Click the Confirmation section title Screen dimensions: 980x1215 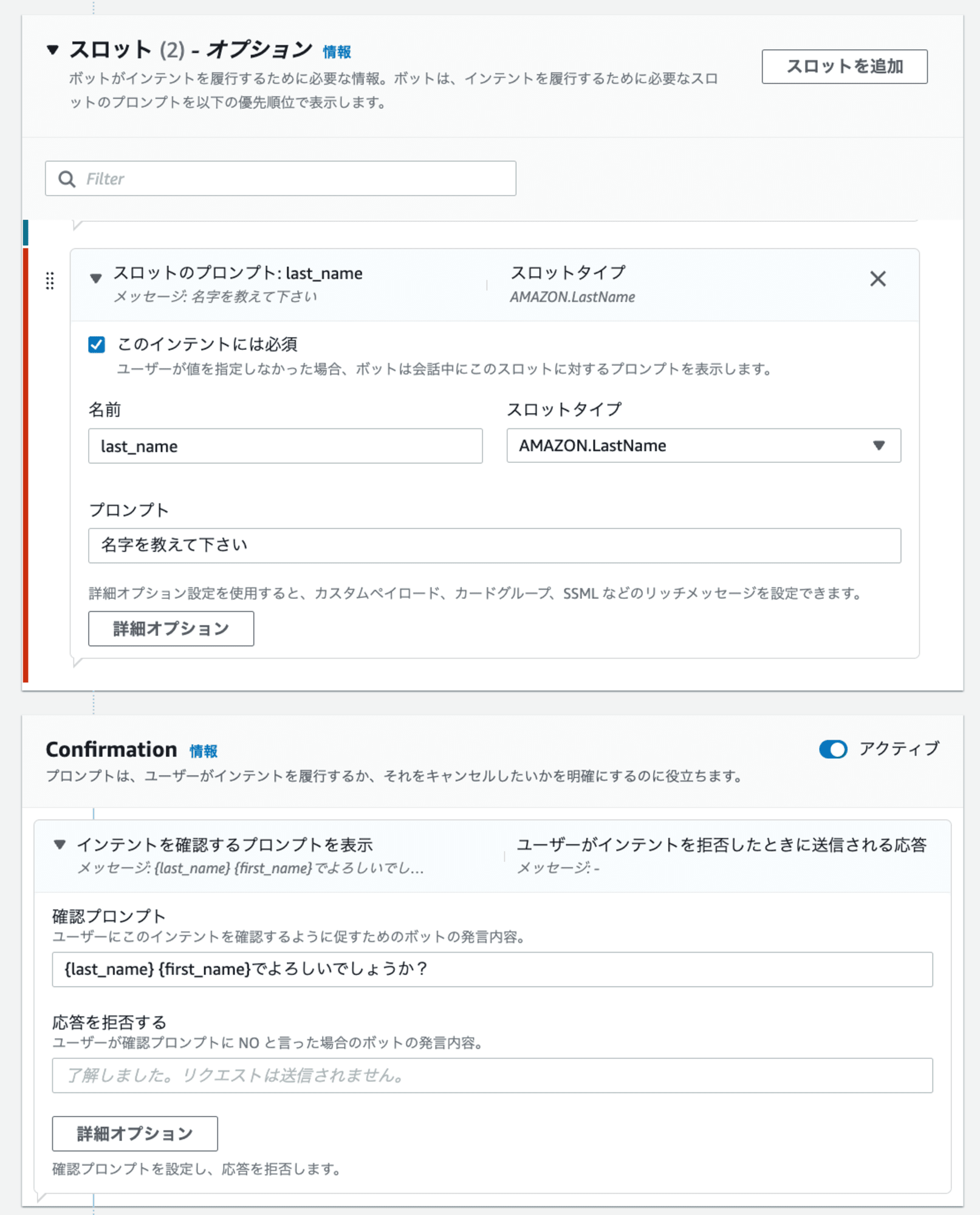(x=112, y=750)
